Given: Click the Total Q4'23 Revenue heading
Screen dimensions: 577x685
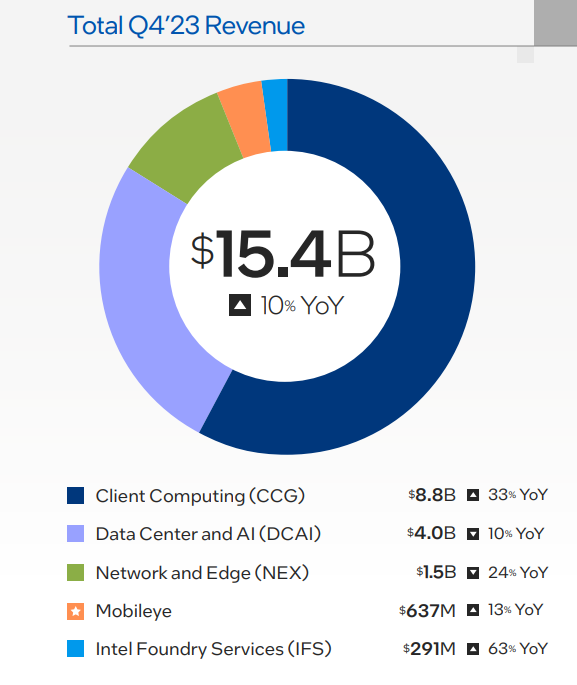Looking at the screenshot, I should [x=186, y=25].
